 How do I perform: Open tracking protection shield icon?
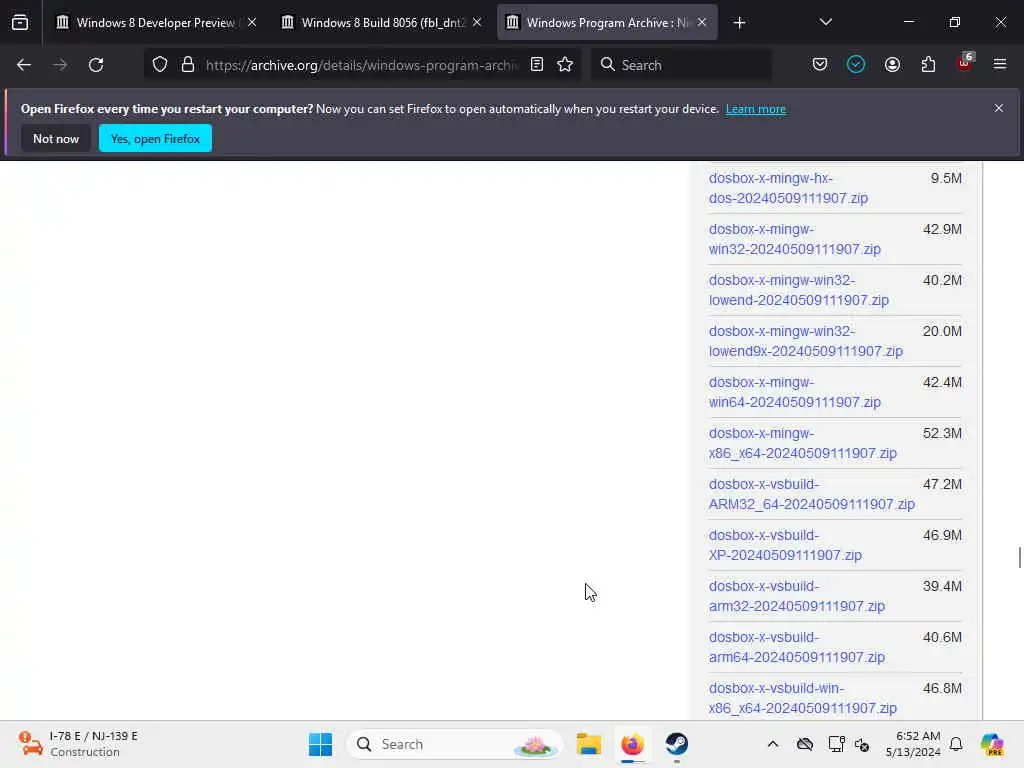[x=160, y=65]
